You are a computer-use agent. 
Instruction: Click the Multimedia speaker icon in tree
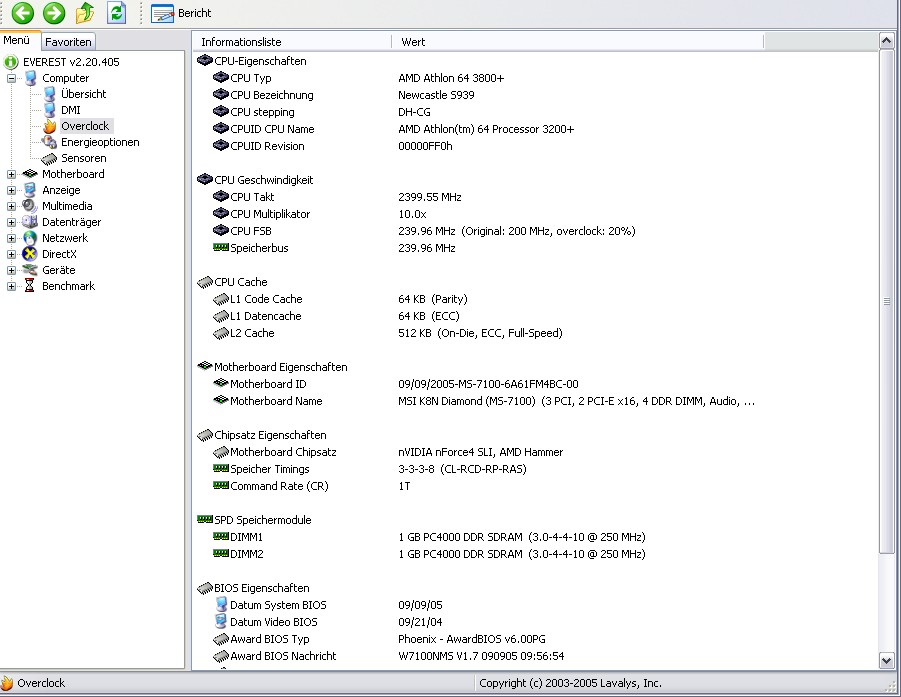point(30,206)
